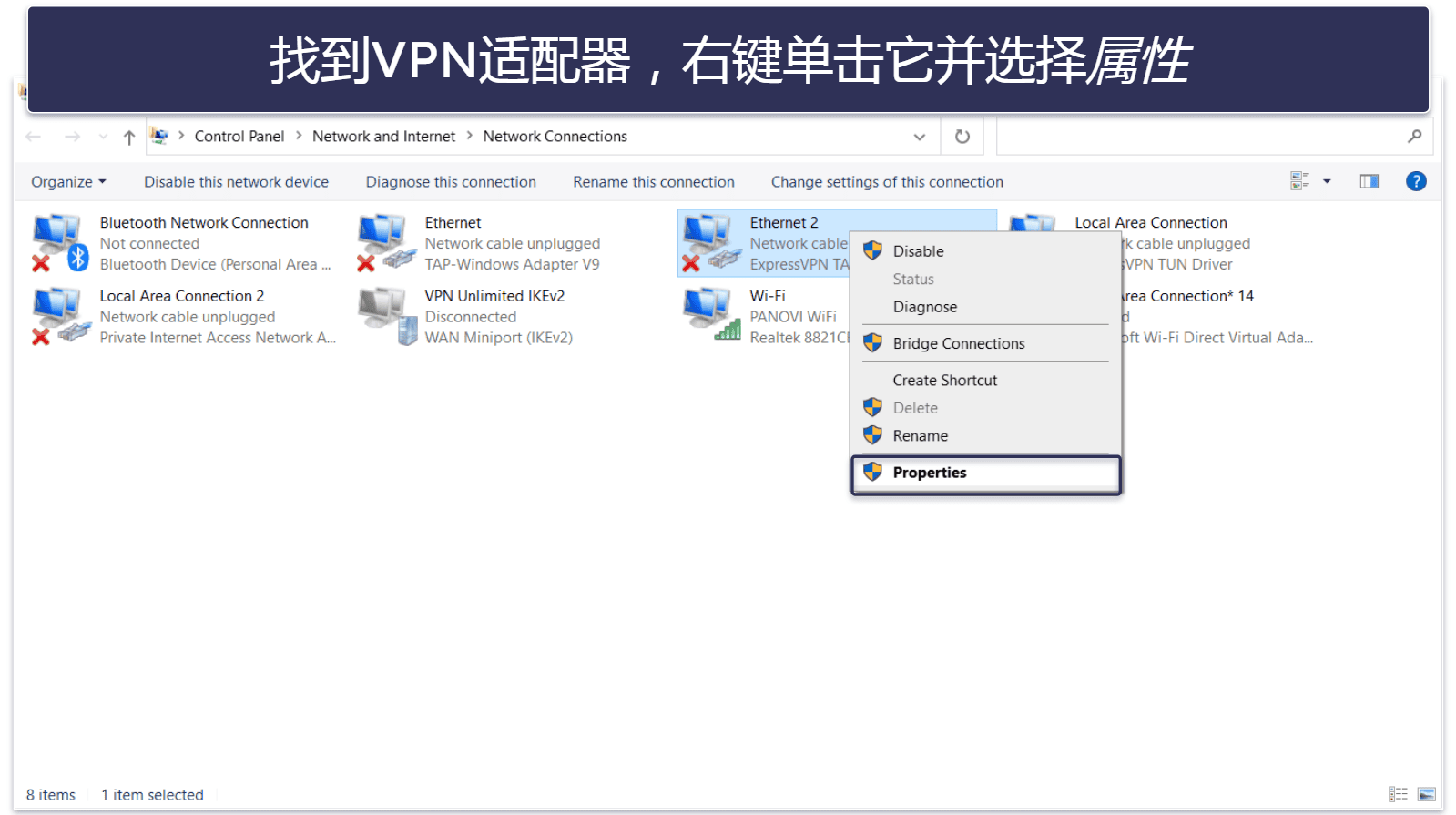Click the Change your view icon
Image resolution: width=1456 pixels, height=815 pixels.
(1299, 181)
